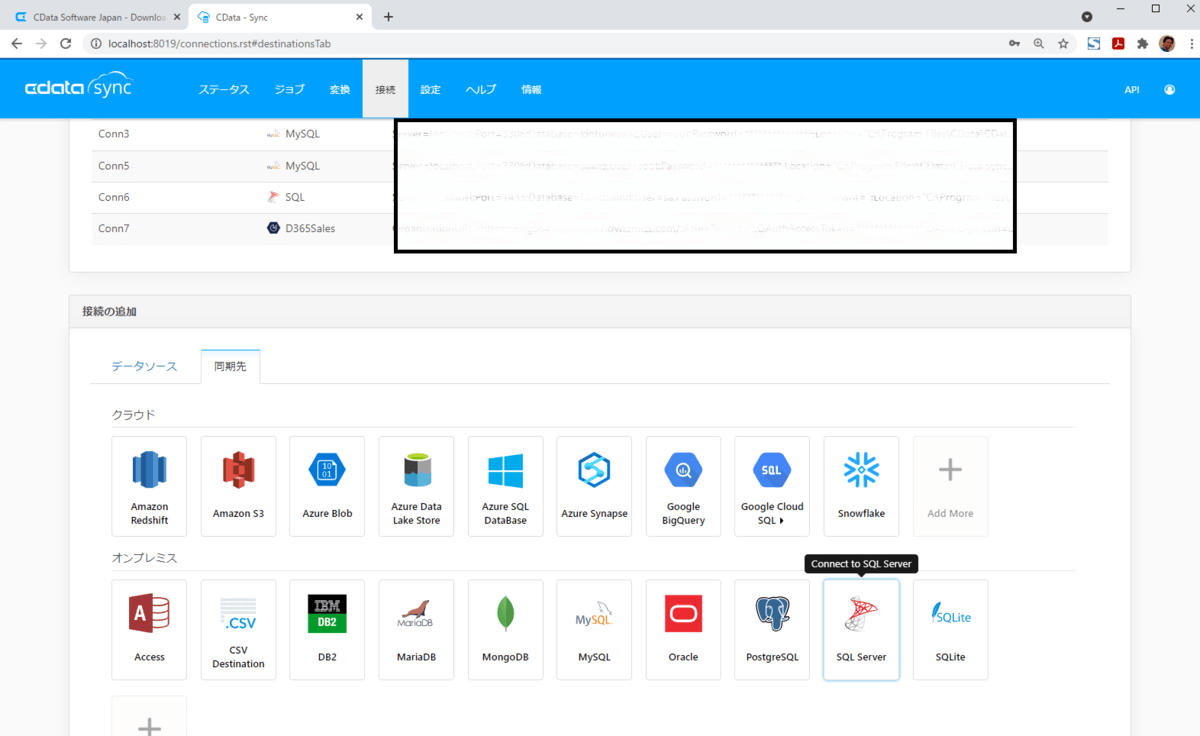The width and height of the screenshot is (1200, 736).
Task: Reload the page in Chrome
Action: (x=66, y=44)
